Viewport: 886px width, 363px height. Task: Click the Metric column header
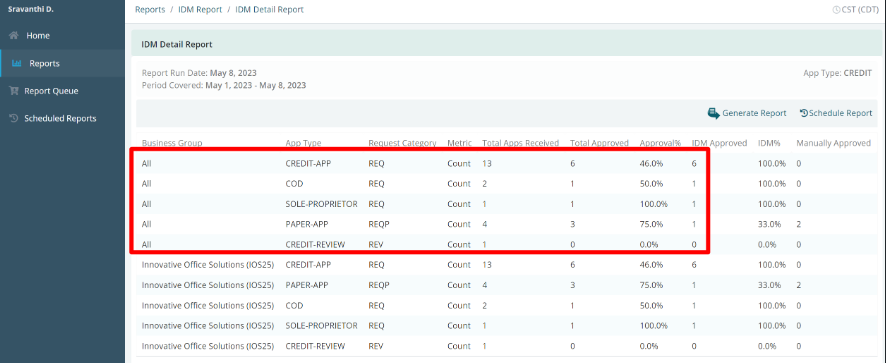(459, 143)
